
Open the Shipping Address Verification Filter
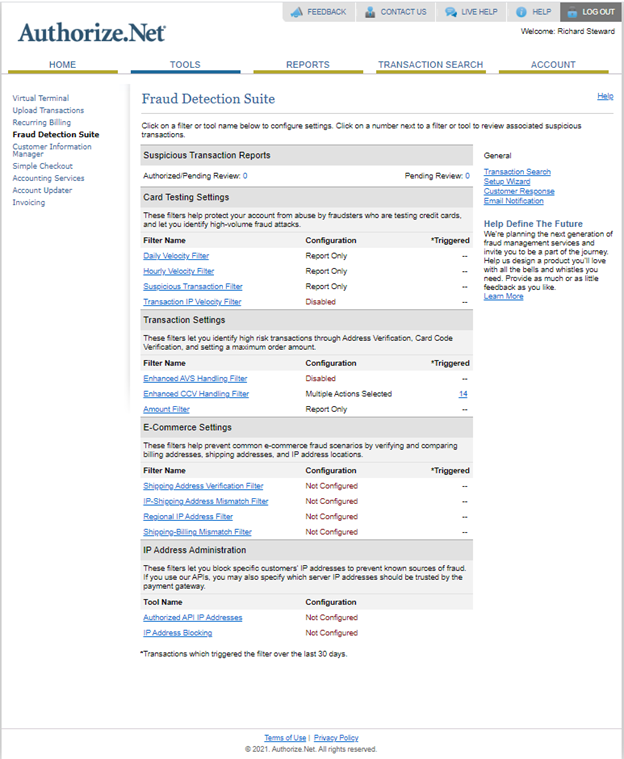click(203, 486)
